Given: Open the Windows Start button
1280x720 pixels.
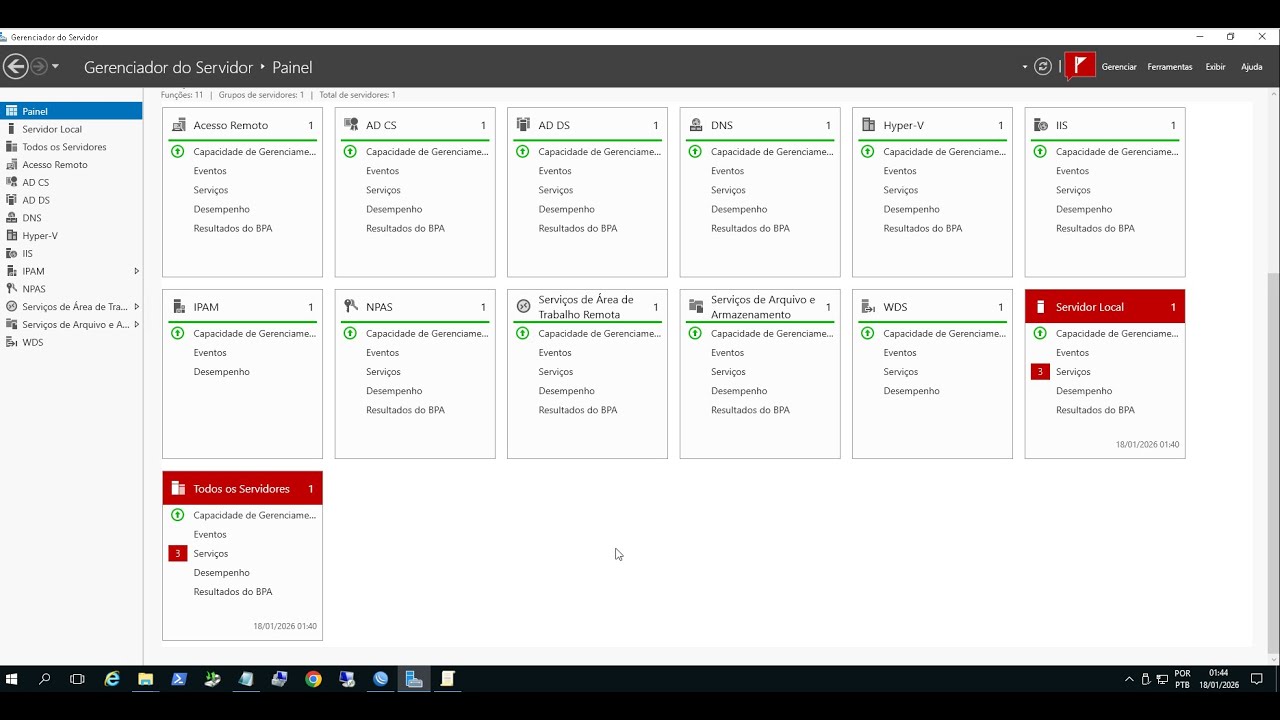Looking at the screenshot, I should tap(12, 679).
